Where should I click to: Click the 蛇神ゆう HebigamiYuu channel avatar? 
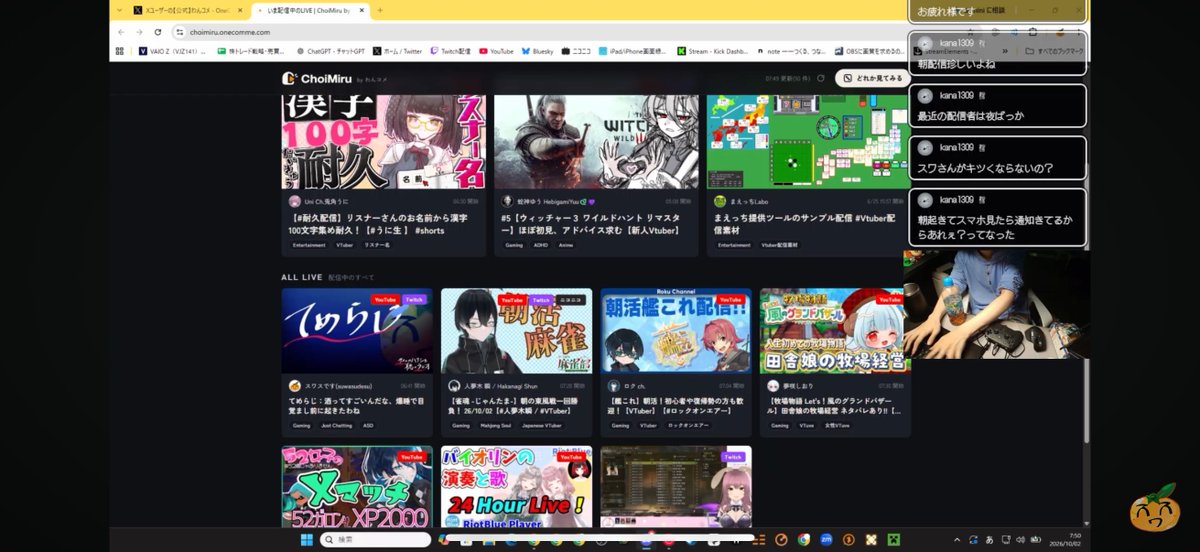[507, 200]
